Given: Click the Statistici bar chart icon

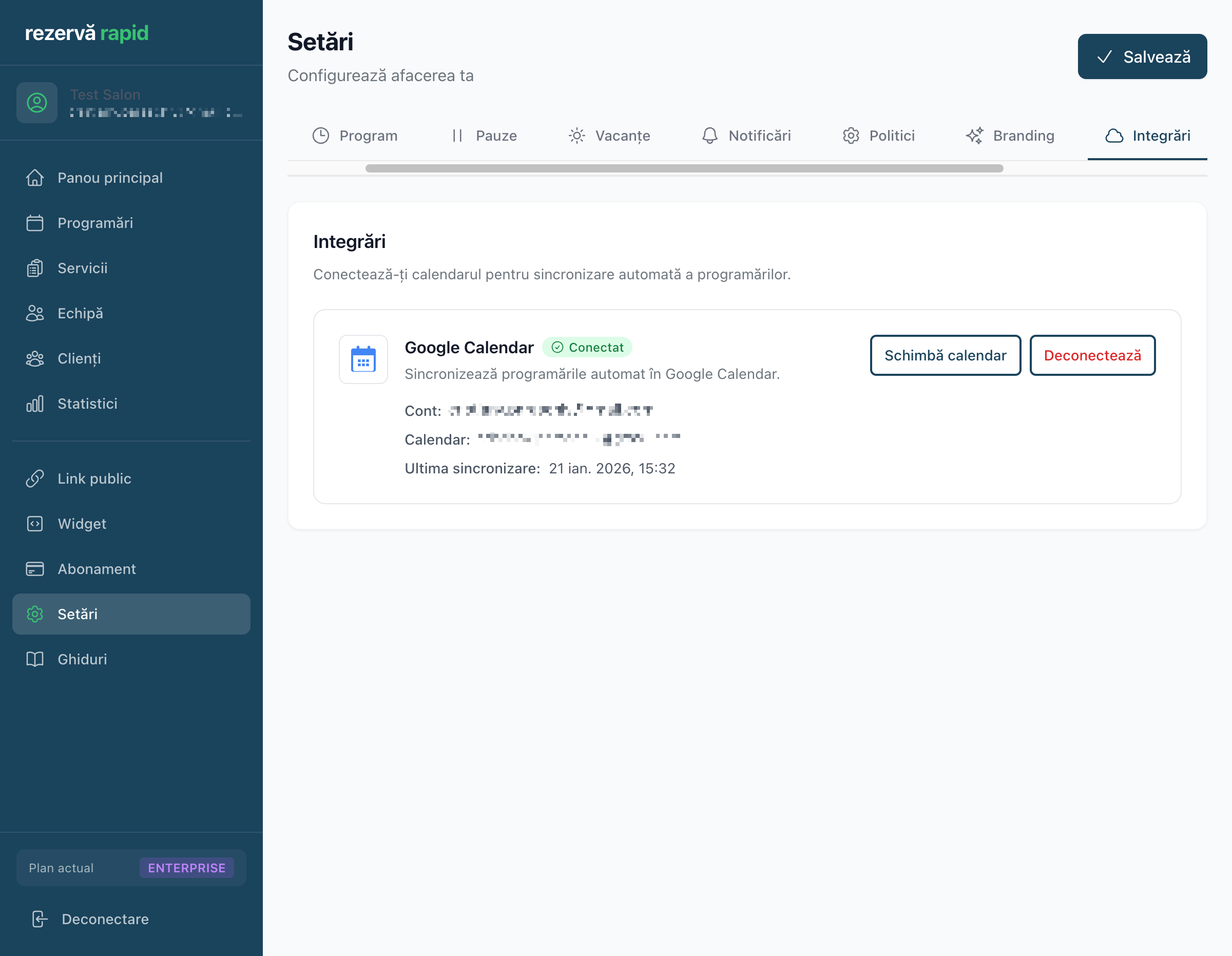Looking at the screenshot, I should [34, 404].
